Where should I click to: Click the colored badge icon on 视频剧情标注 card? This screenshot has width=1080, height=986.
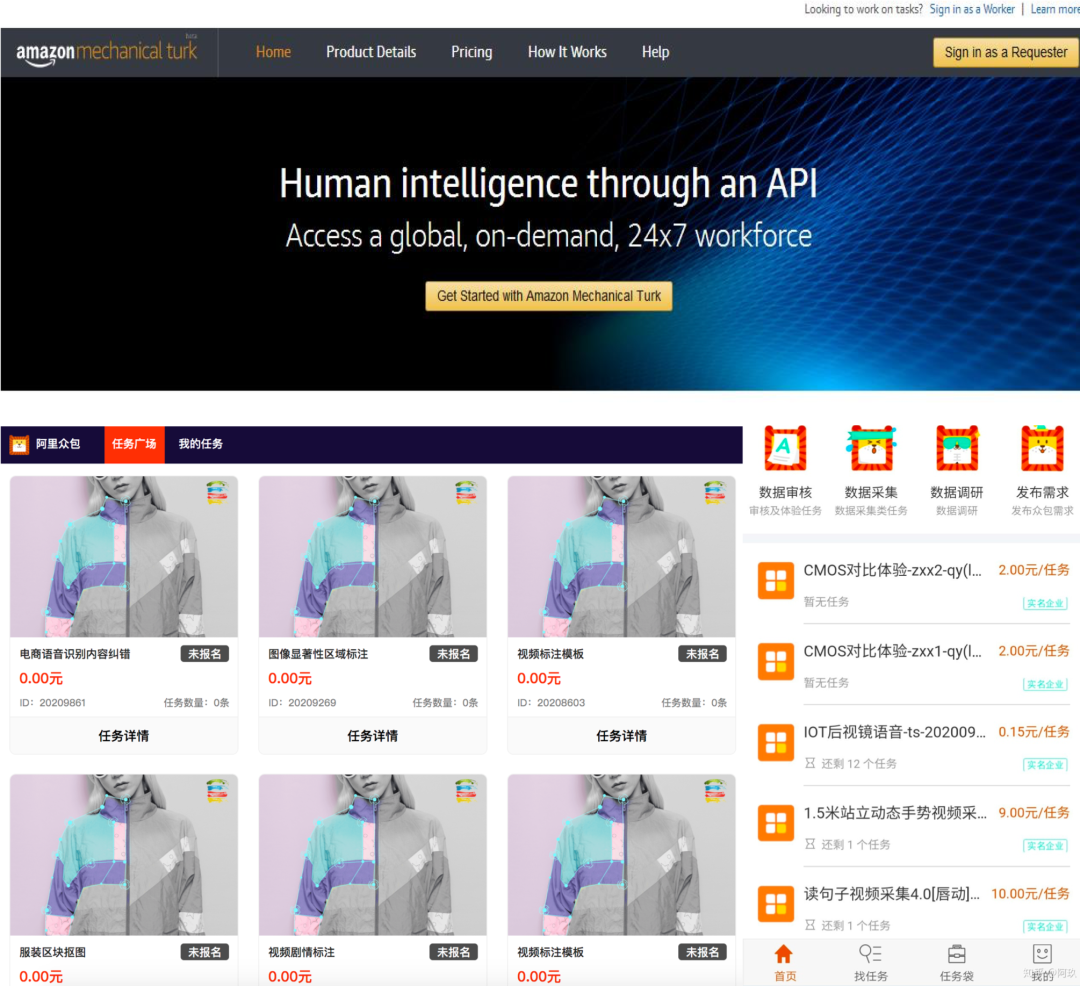pyautogui.click(x=466, y=790)
